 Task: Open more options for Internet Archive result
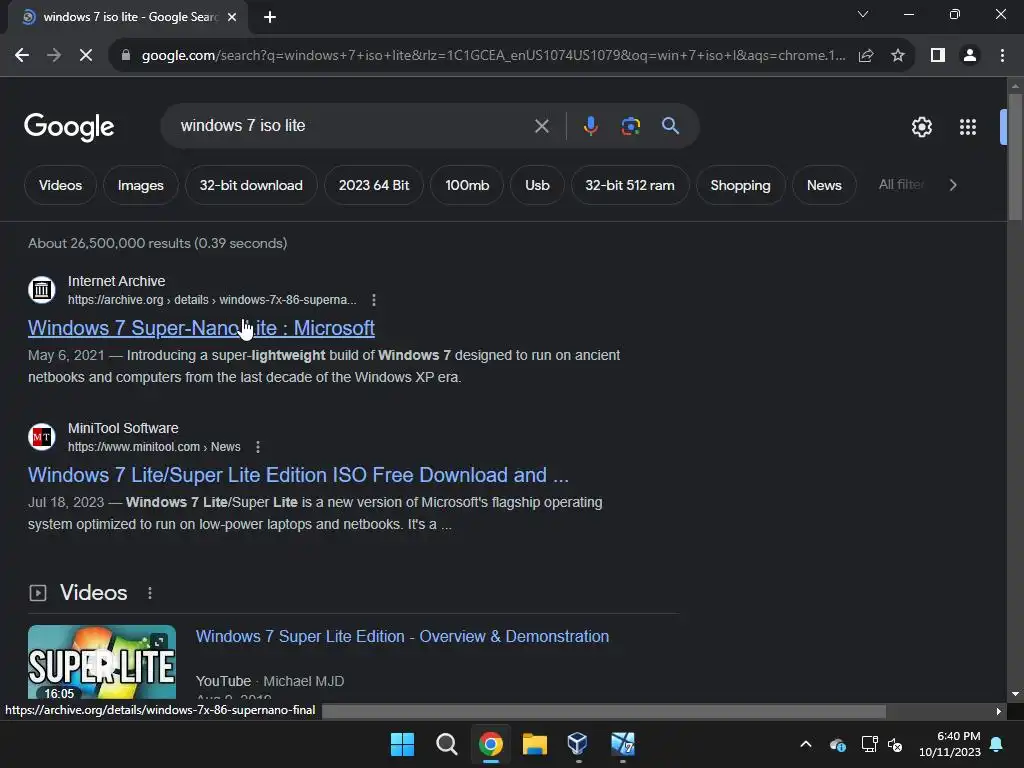(x=374, y=300)
